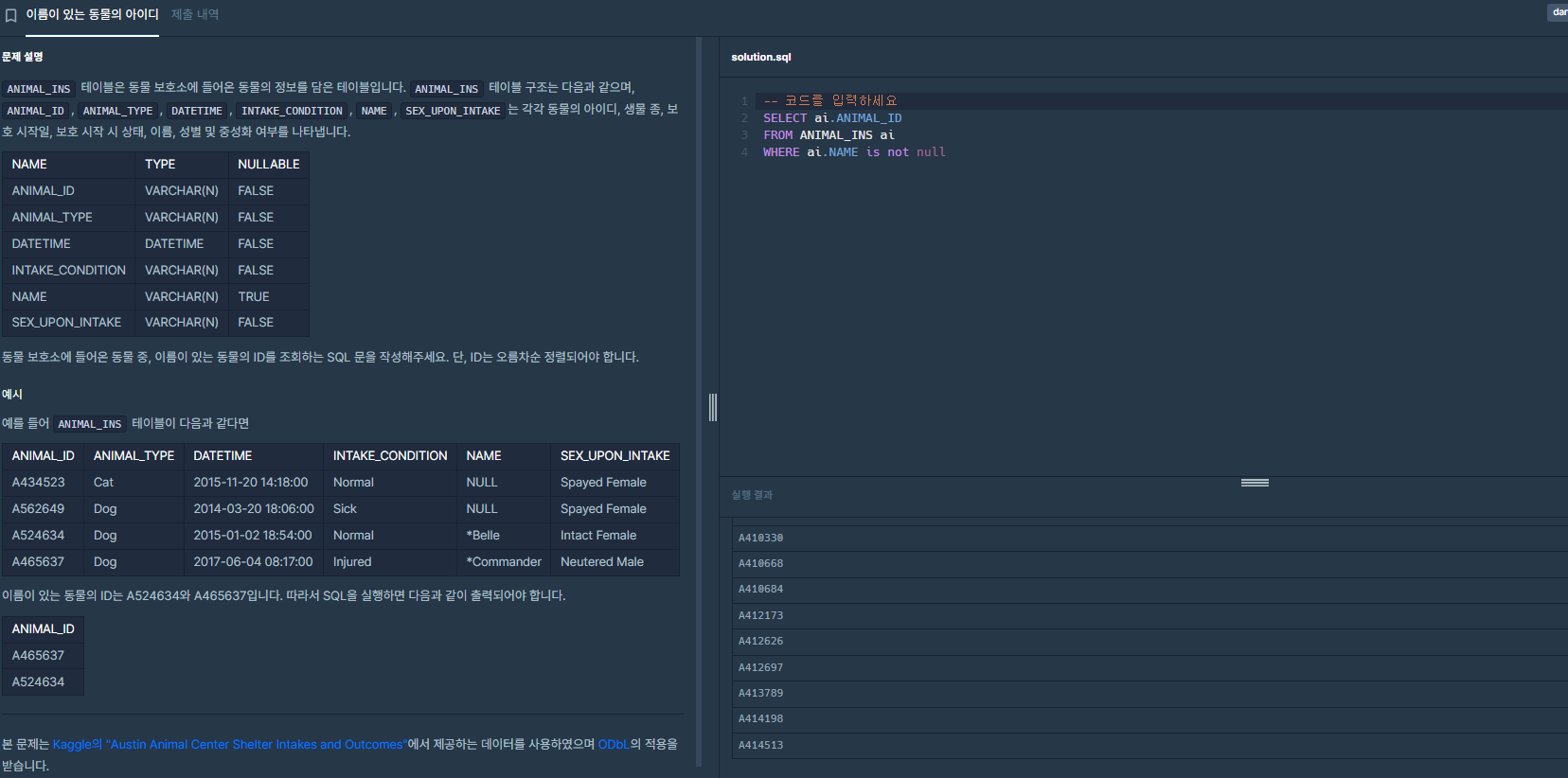This screenshot has width=1568, height=778.
Task: Click the horizontal result panel resize handle
Action: tap(1255, 483)
